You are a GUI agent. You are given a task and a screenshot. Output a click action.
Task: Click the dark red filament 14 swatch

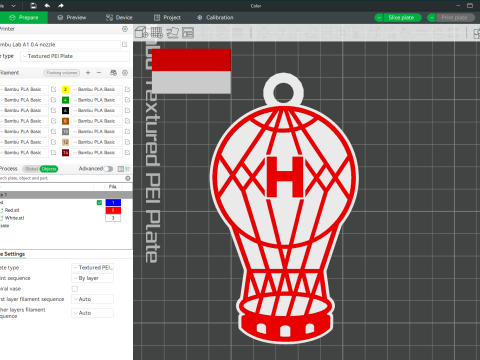65,152
